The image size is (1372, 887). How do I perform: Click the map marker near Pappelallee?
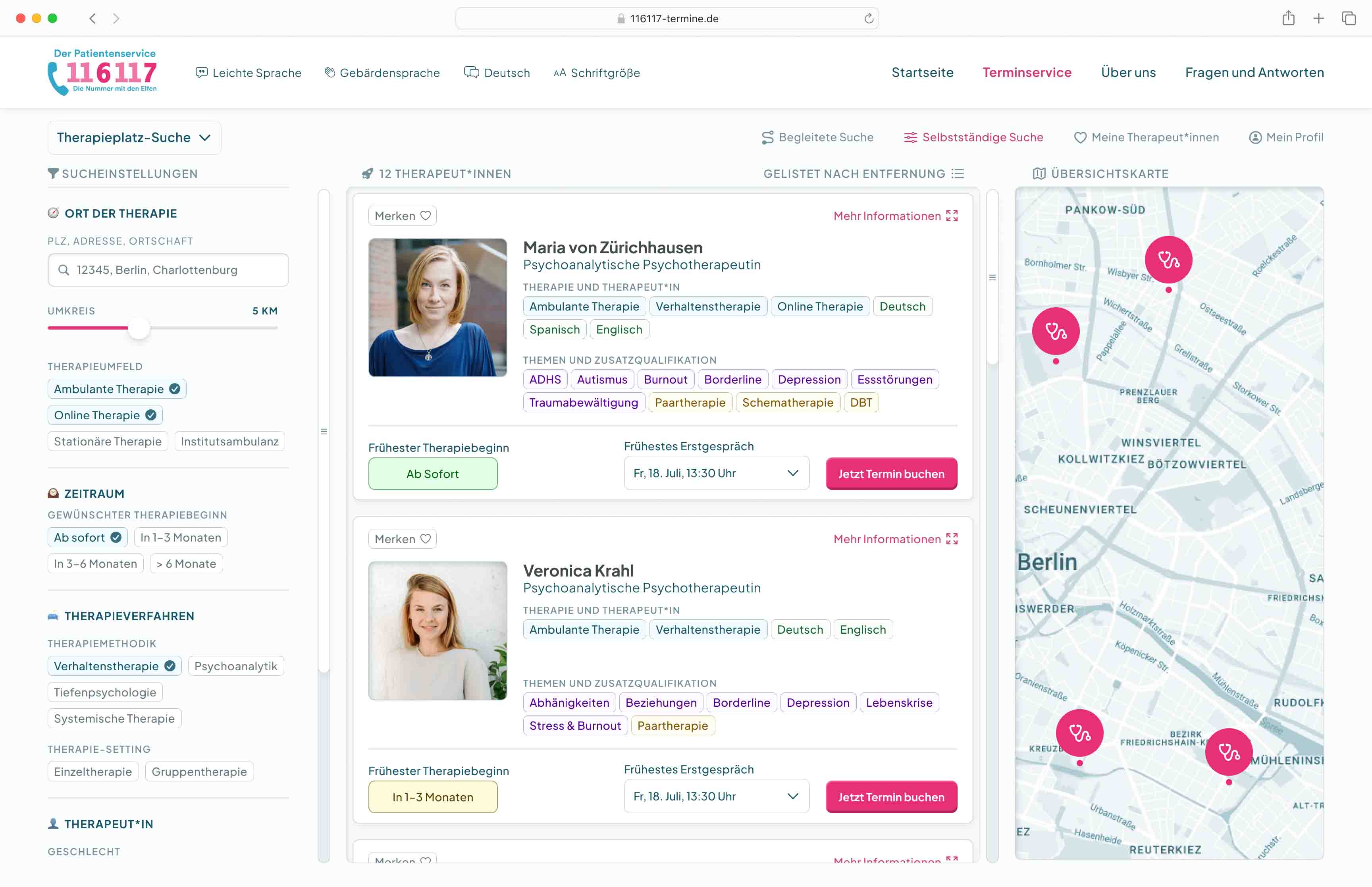pyautogui.click(x=1055, y=331)
